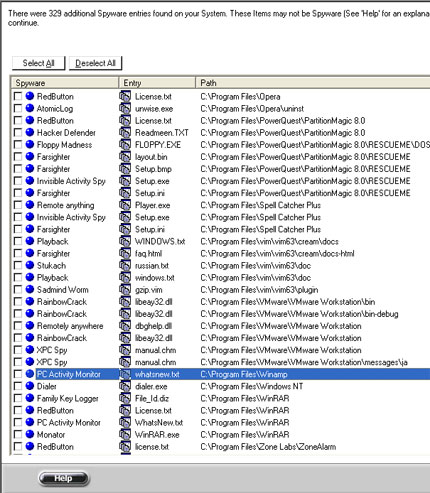The width and height of the screenshot is (430, 493).
Task: Click the Remote anything spyware name
Action: coord(65,205)
